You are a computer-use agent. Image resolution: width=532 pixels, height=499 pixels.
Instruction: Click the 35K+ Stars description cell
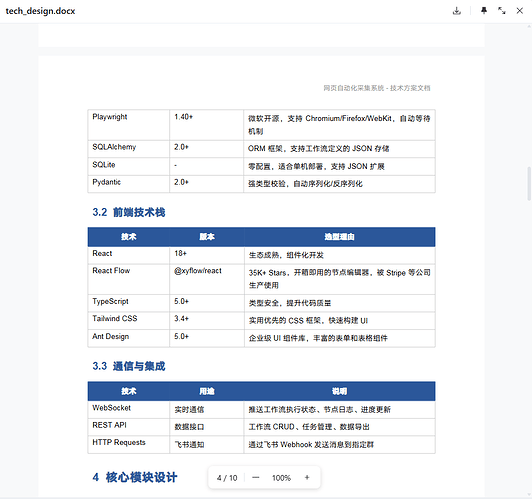(x=340, y=279)
